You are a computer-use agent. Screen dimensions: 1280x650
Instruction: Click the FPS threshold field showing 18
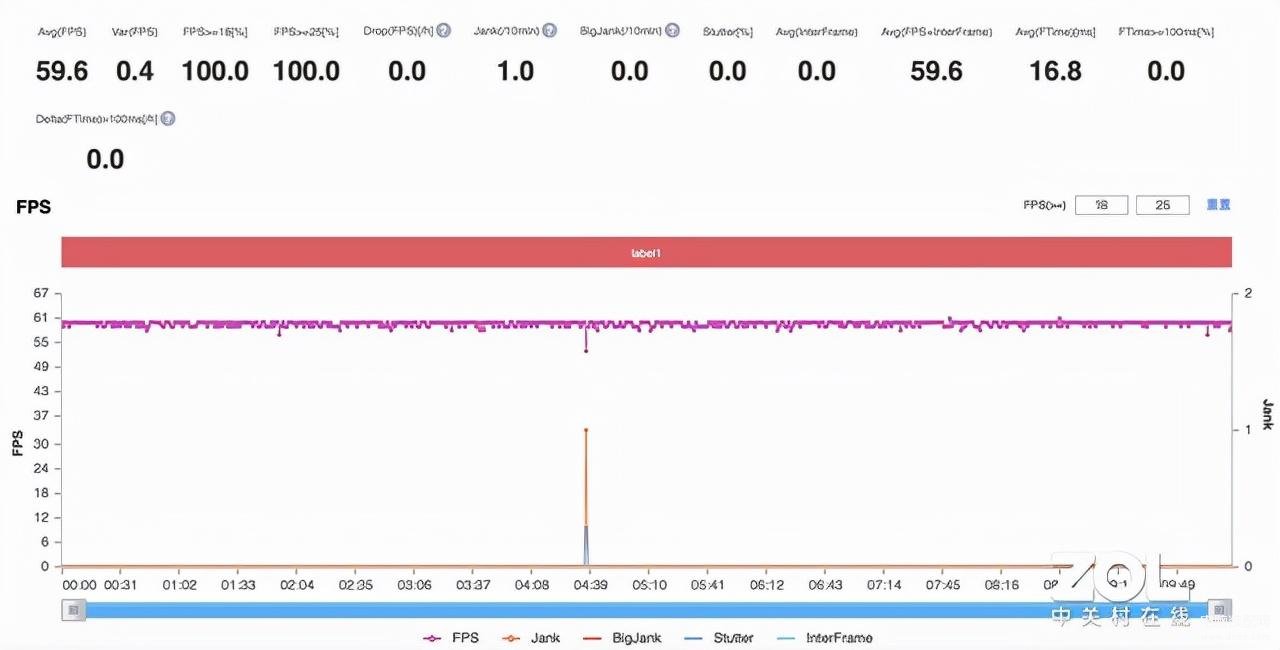pos(1102,205)
